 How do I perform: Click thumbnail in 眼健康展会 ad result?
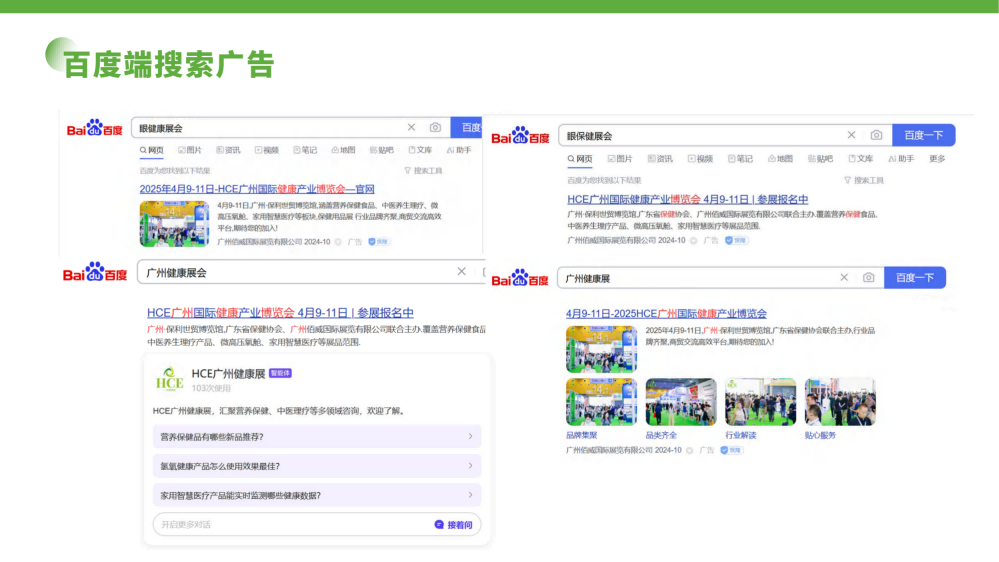click(175, 224)
